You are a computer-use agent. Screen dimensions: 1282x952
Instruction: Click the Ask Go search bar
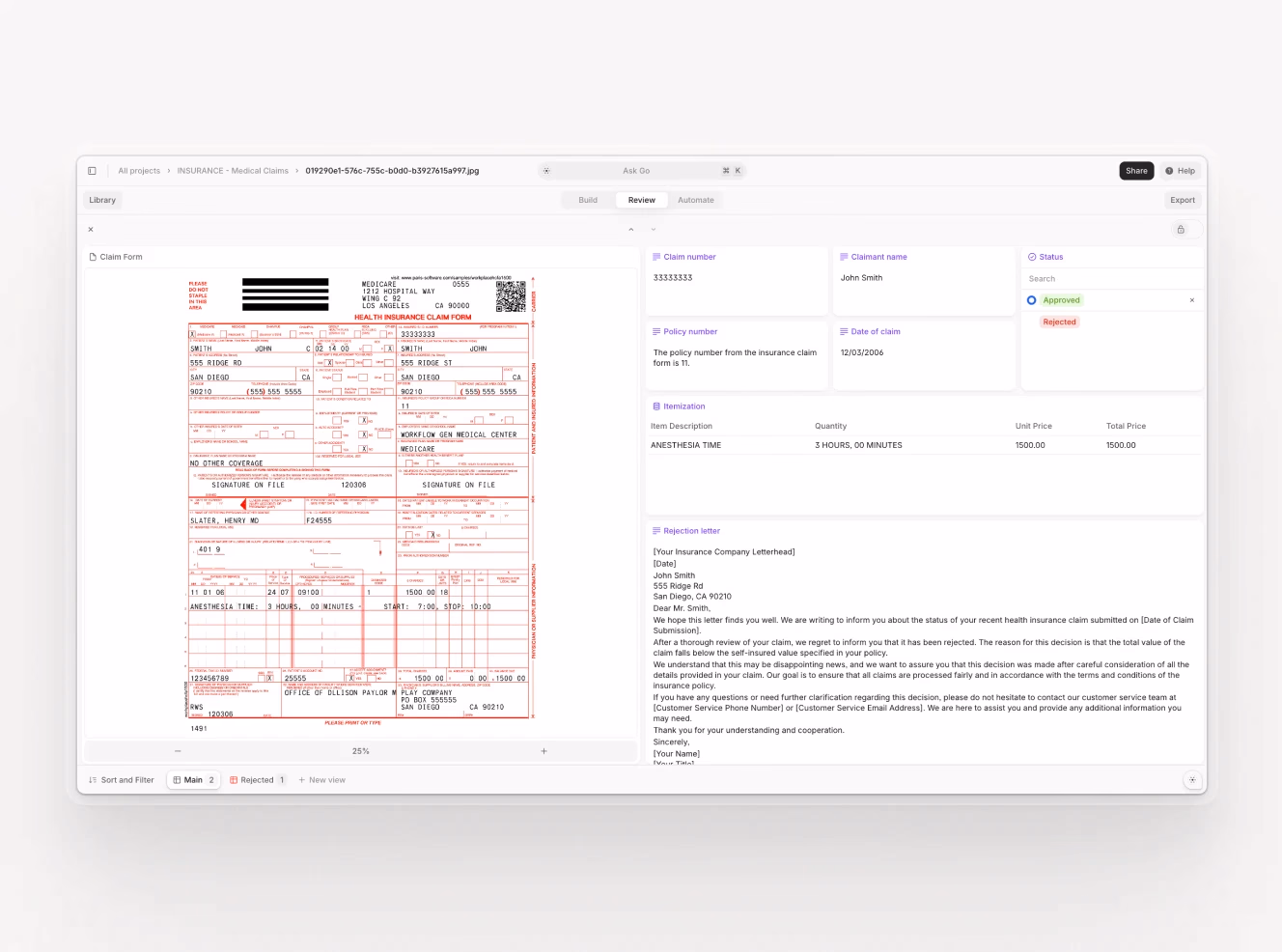click(642, 171)
